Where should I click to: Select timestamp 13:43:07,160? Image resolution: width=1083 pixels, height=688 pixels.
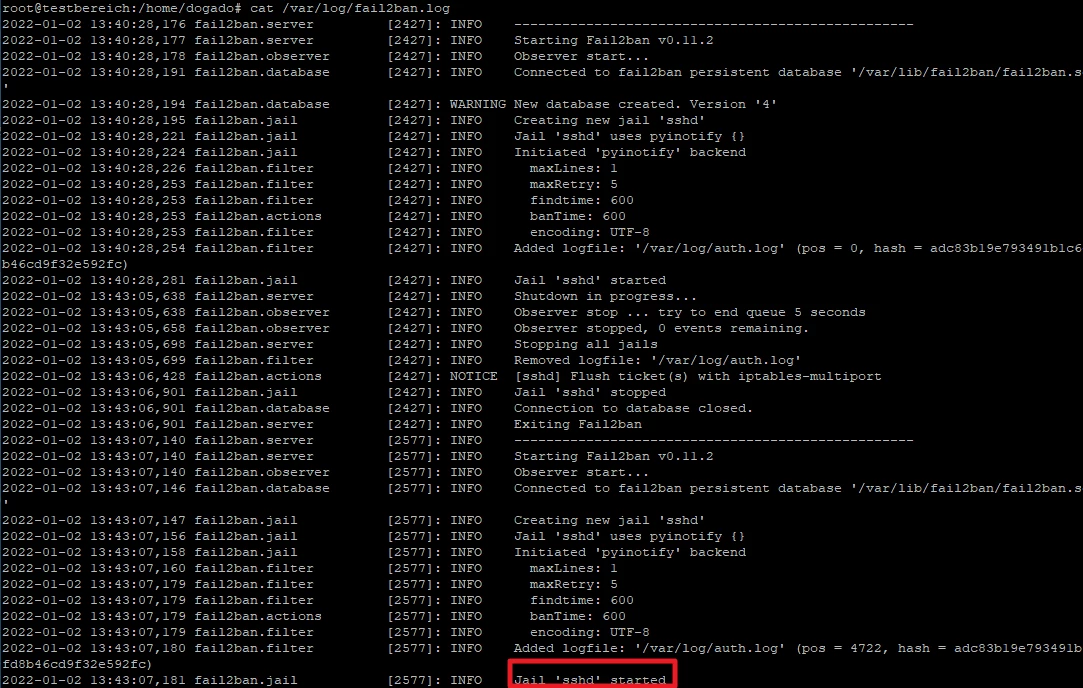pos(137,568)
